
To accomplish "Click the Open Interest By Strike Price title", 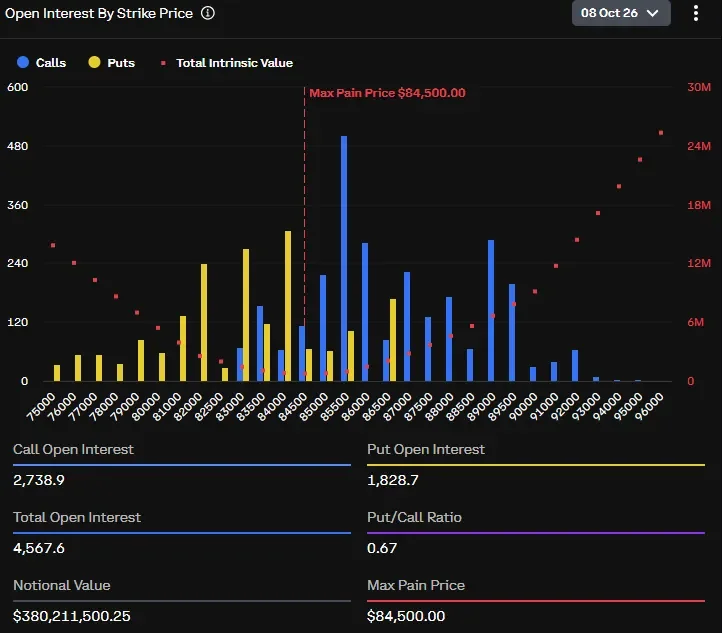I will 99,13.
